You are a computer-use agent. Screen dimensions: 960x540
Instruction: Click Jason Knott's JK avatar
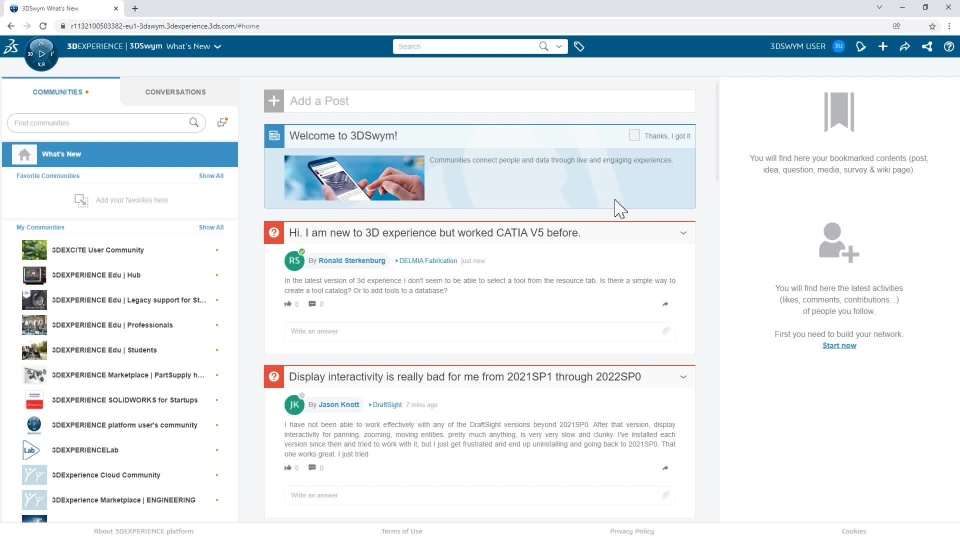coord(294,405)
